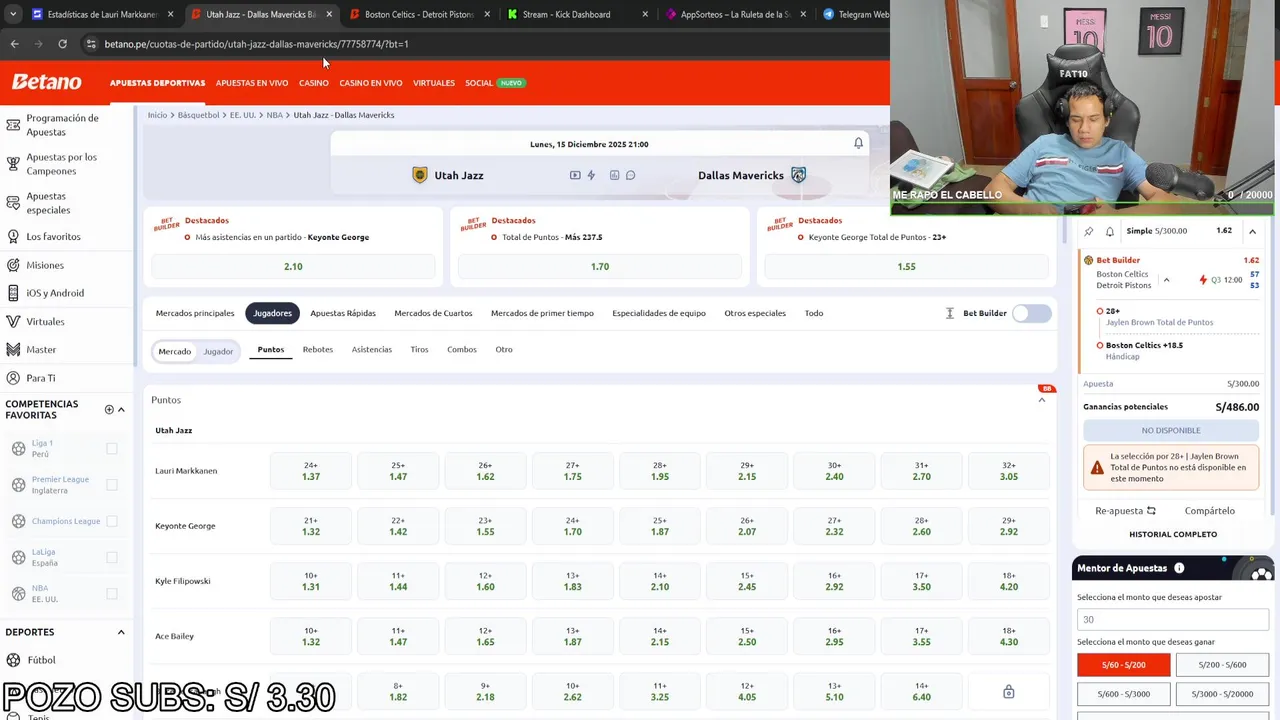Click the match notification bell icon

click(858, 144)
